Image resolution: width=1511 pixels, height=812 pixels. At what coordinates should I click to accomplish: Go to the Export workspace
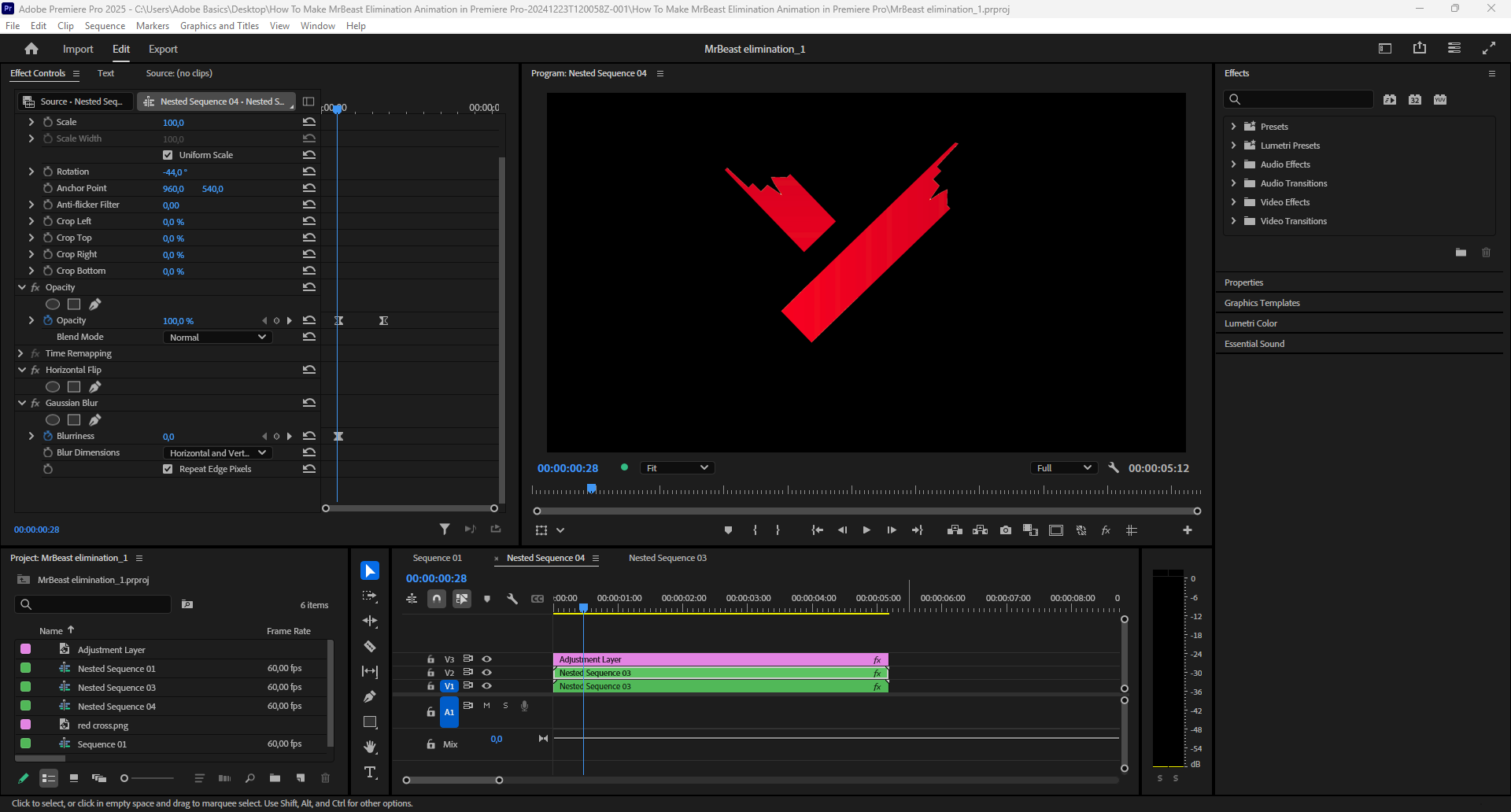click(x=163, y=49)
